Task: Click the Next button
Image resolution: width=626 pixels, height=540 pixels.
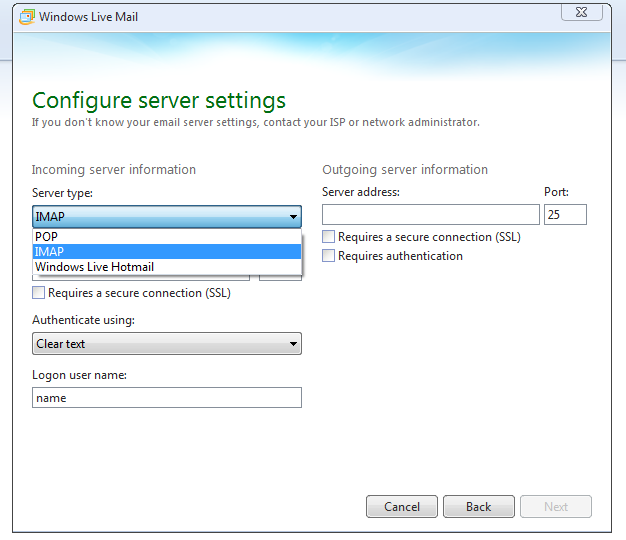Action: (556, 506)
